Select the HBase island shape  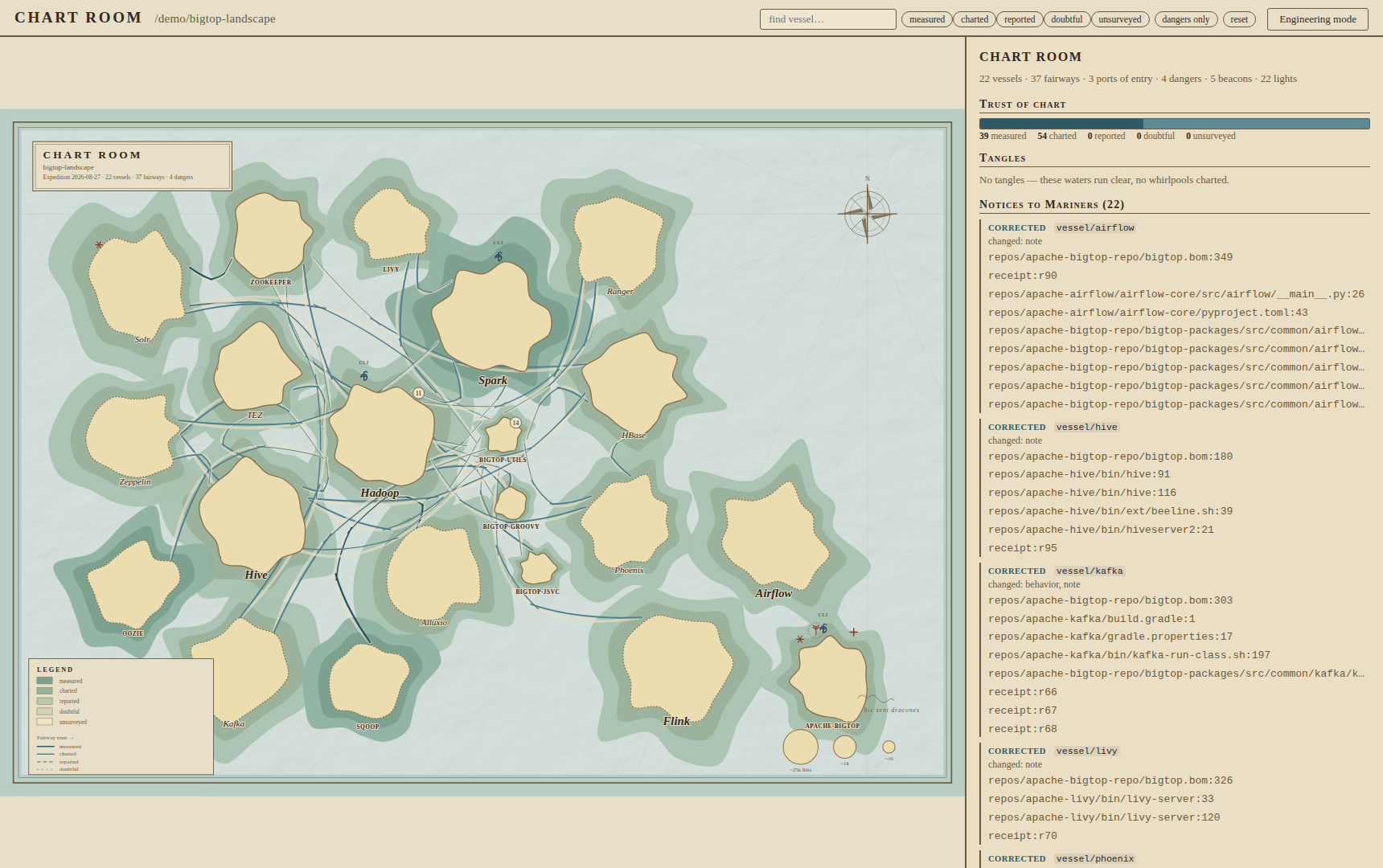tap(633, 385)
